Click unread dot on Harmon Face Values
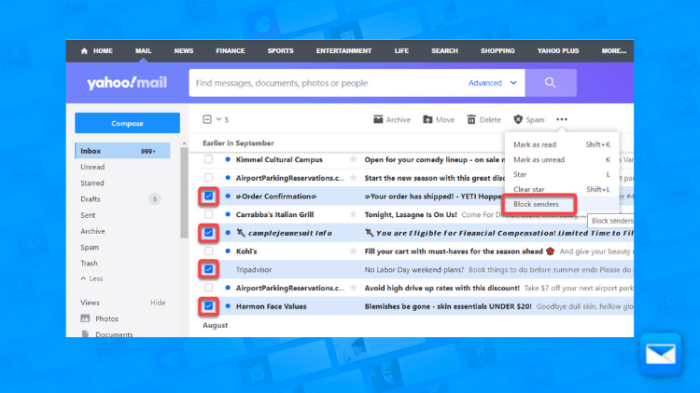The height and width of the screenshot is (393, 700). pyautogui.click(x=228, y=306)
